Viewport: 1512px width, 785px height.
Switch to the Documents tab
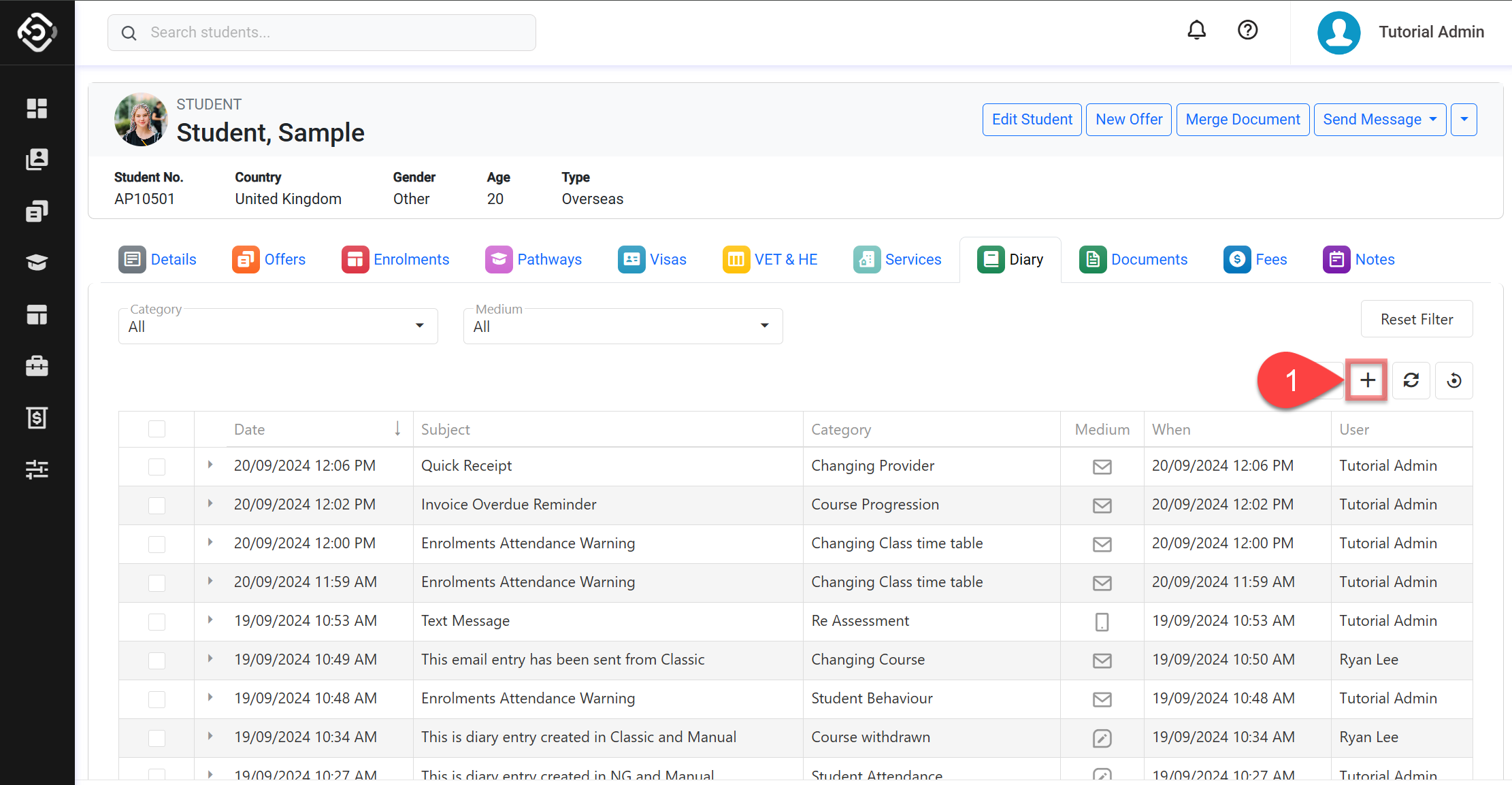1133,259
